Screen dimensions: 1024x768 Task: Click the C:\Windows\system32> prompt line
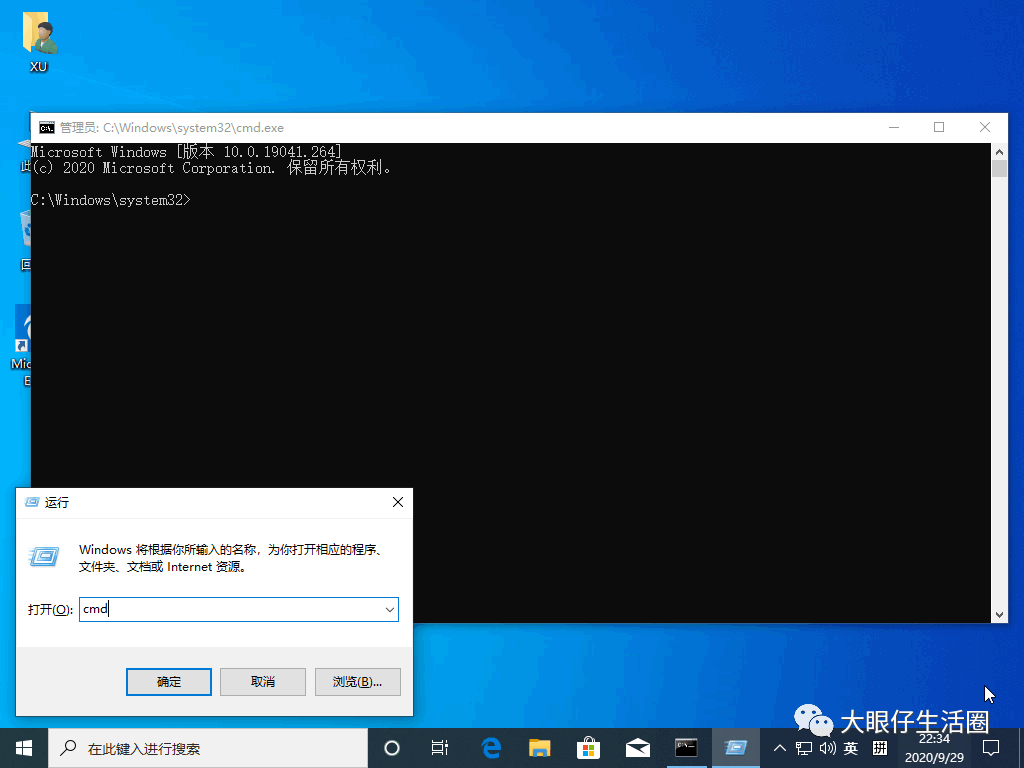[110, 200]
